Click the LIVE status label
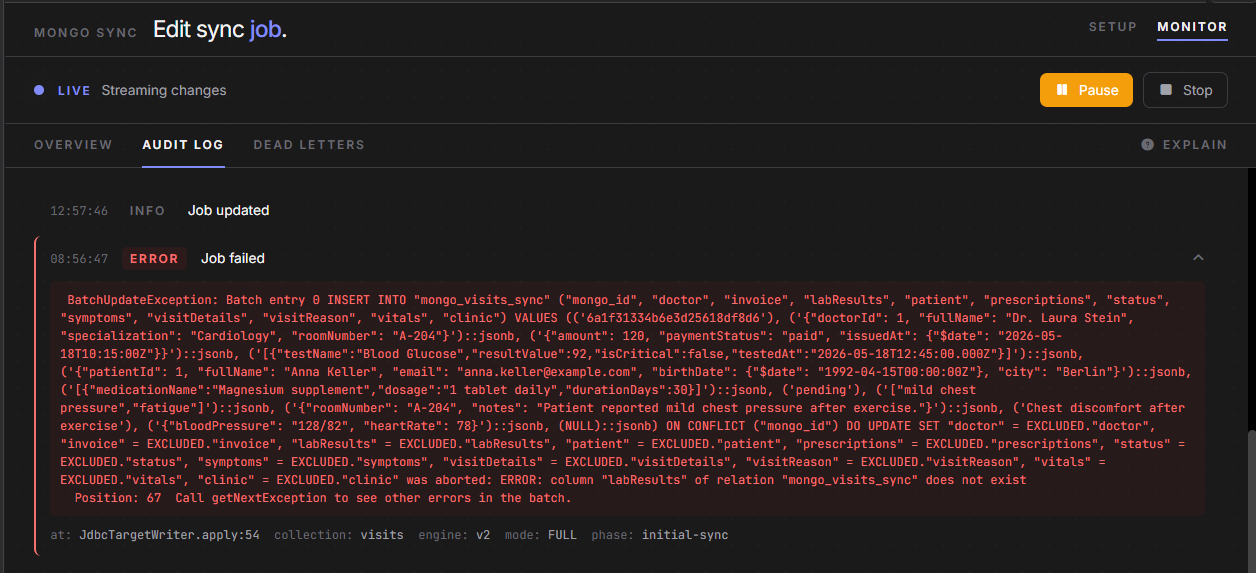Image resolution: width=1256 pixels, height=573 pixels. (74, 91)
